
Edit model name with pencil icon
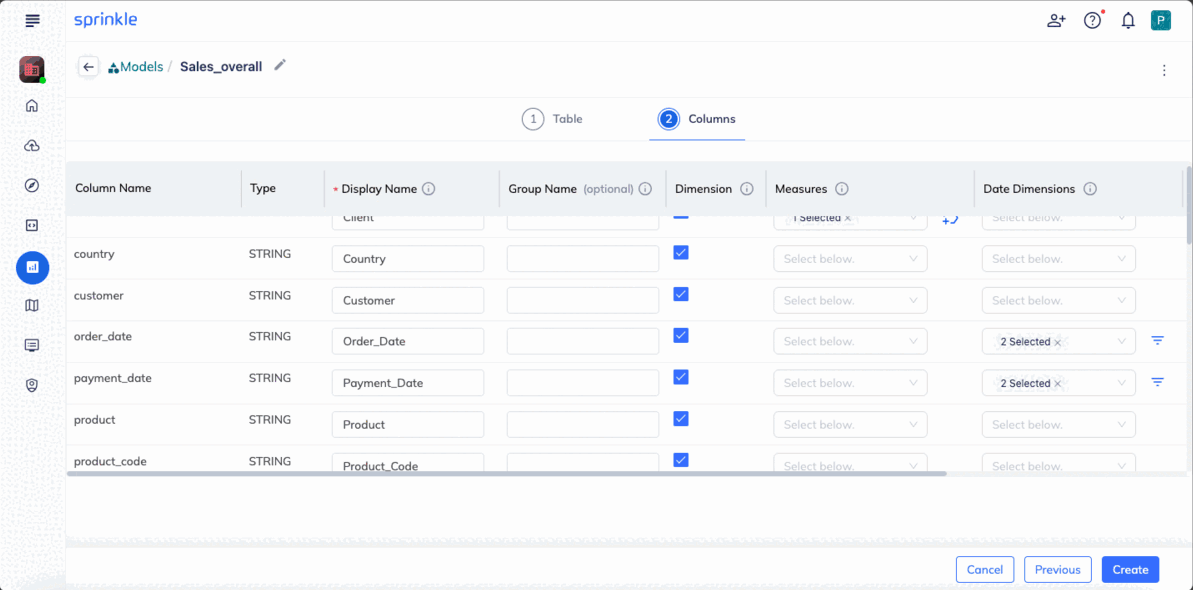pyautogui.click(x=280, y=65)
